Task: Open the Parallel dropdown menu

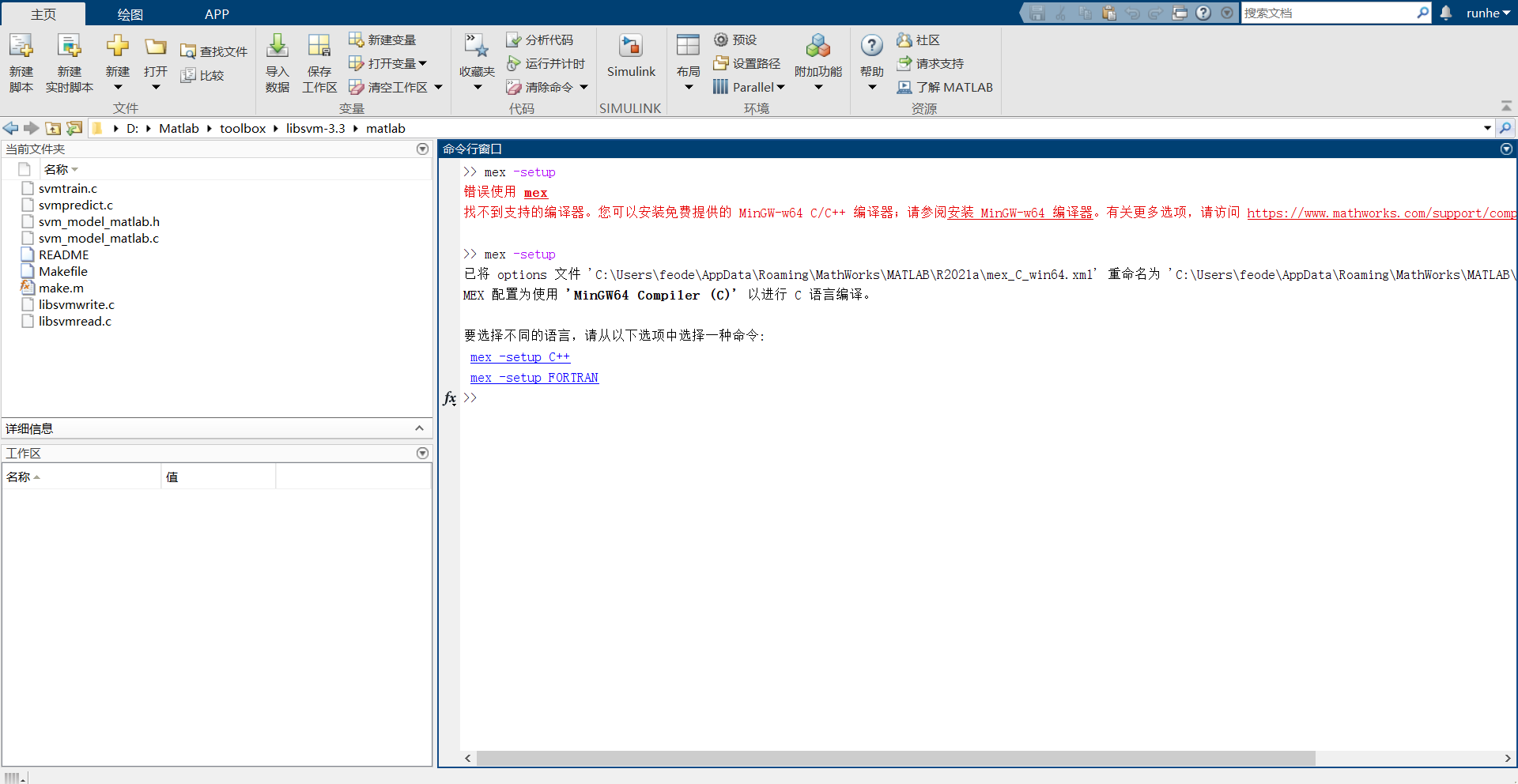Action: click(748, 87)
